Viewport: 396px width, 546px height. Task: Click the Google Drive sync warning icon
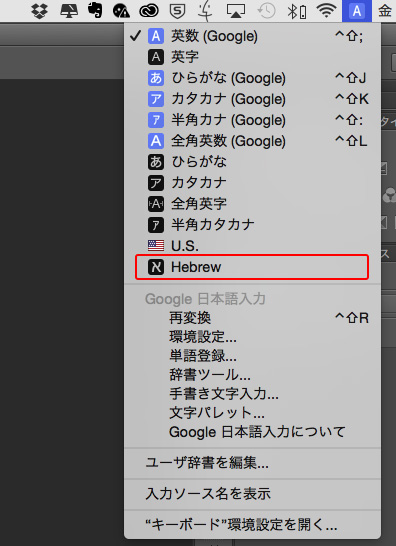tap(121, 11)
